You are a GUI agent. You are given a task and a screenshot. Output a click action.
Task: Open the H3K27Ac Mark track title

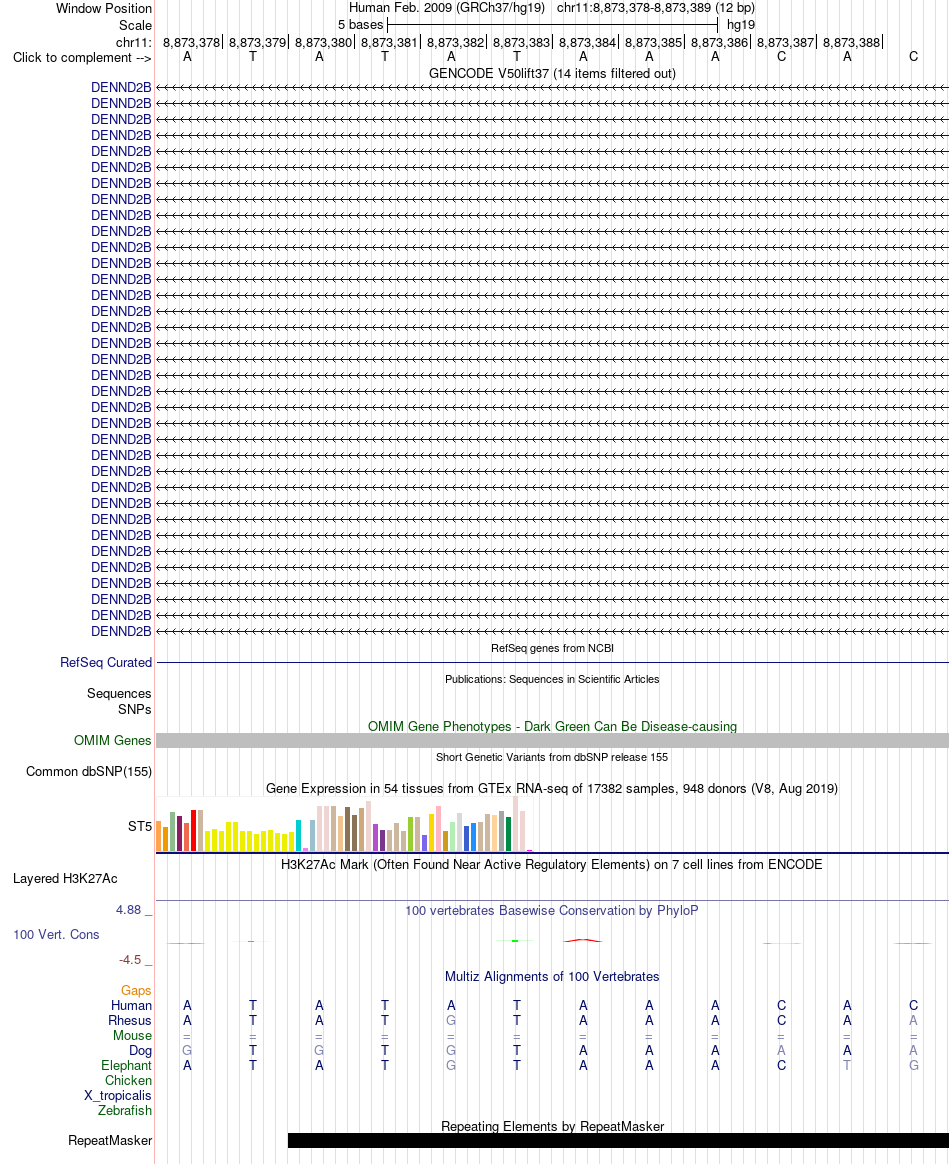[552, 864]
